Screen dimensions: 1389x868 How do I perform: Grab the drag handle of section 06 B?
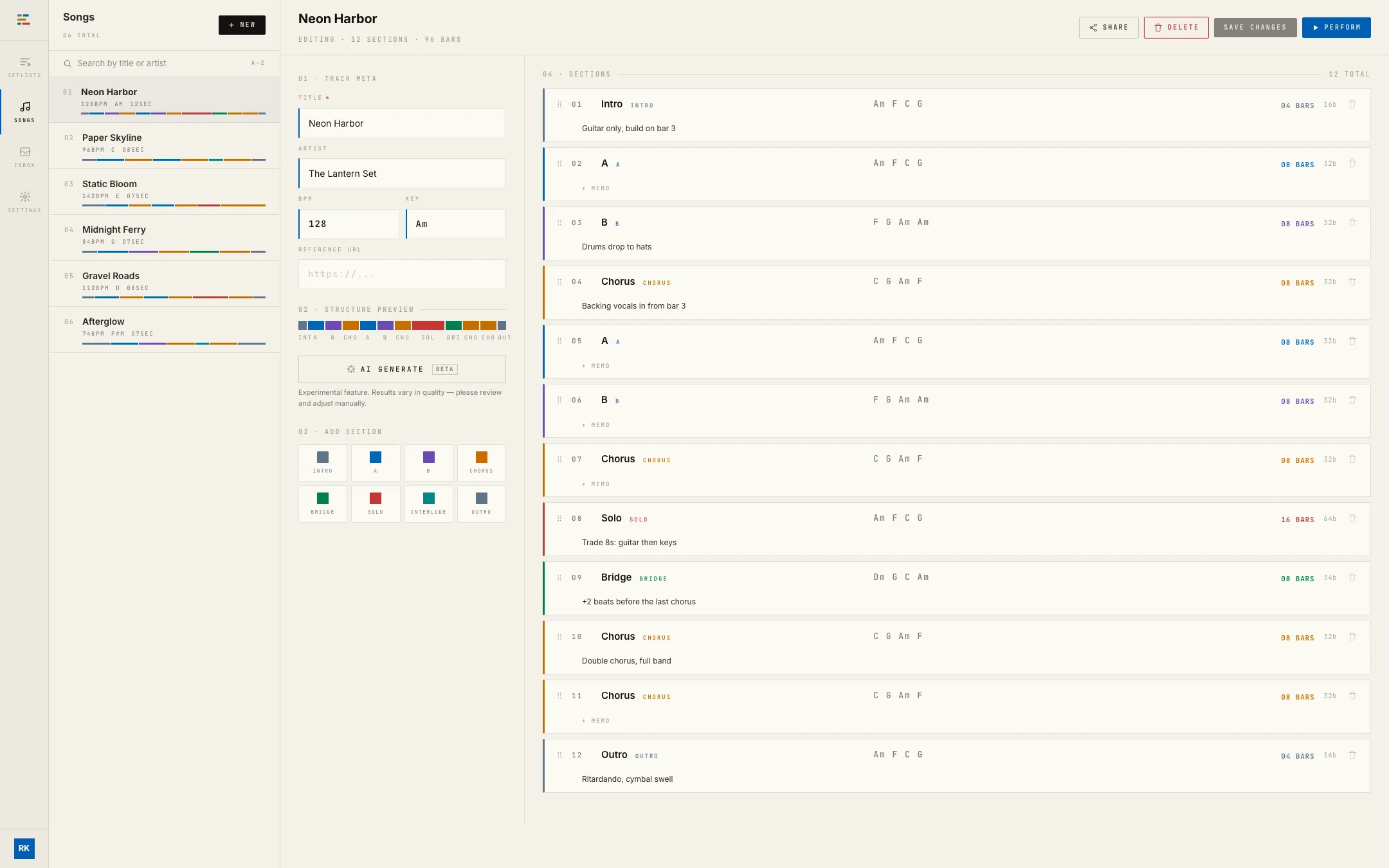tap(559, 400)
